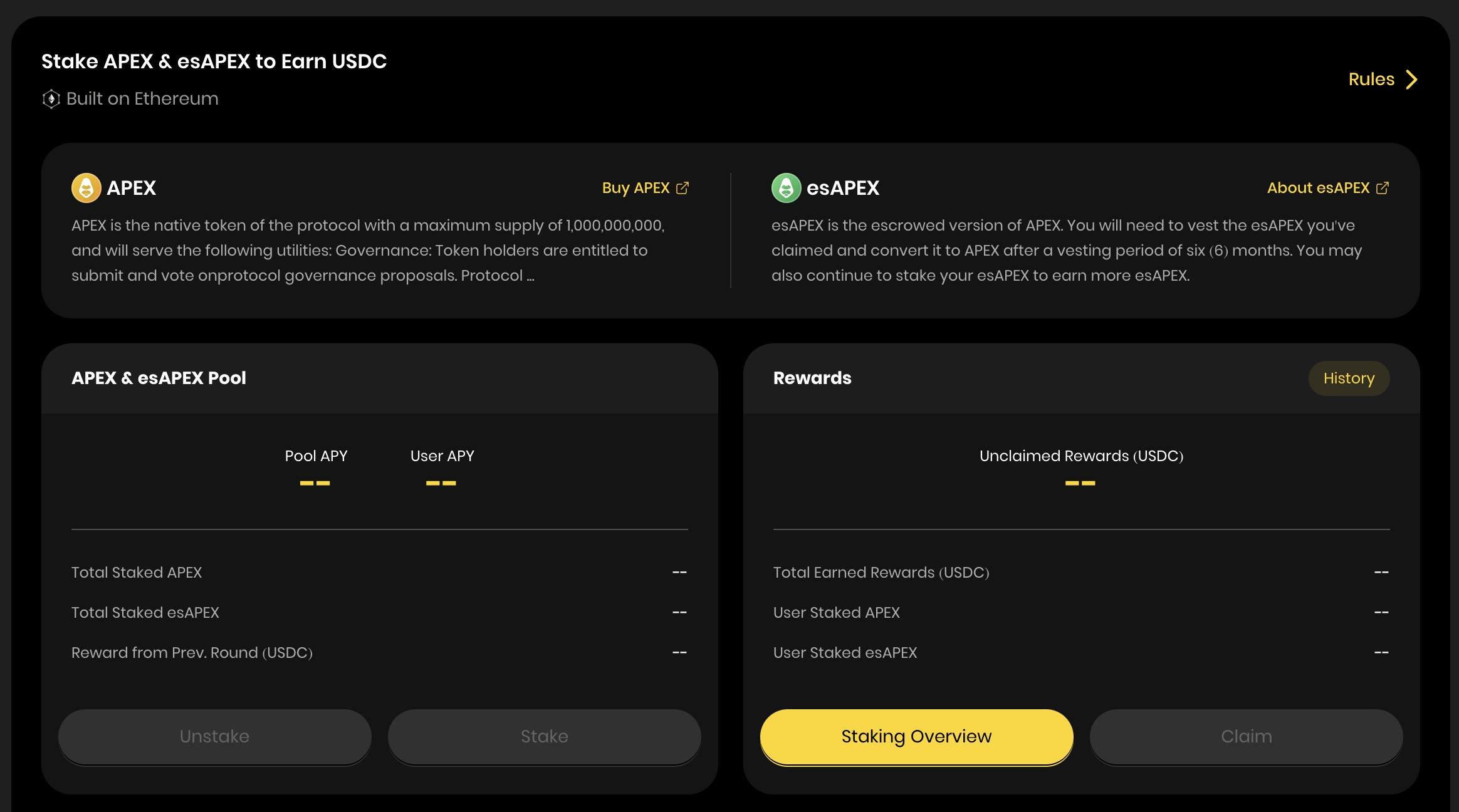Click the Claim button
Viewport: 1459px width, 812px height.
[x=1246, y=737]
